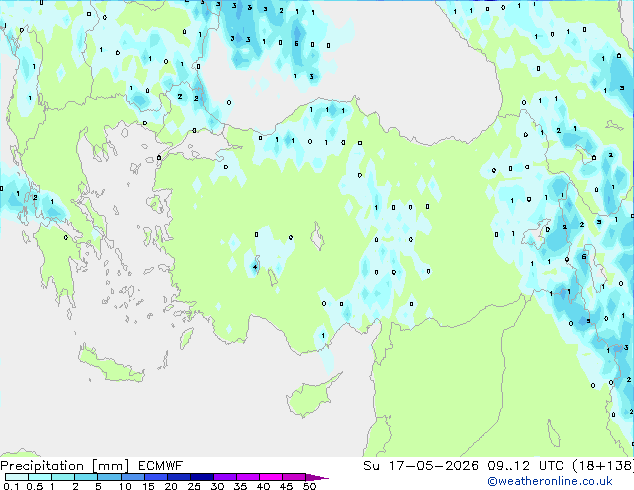Screen dimensions: 634x490
Task: Click the "ECMWF" model label
Action: [161, 466]
